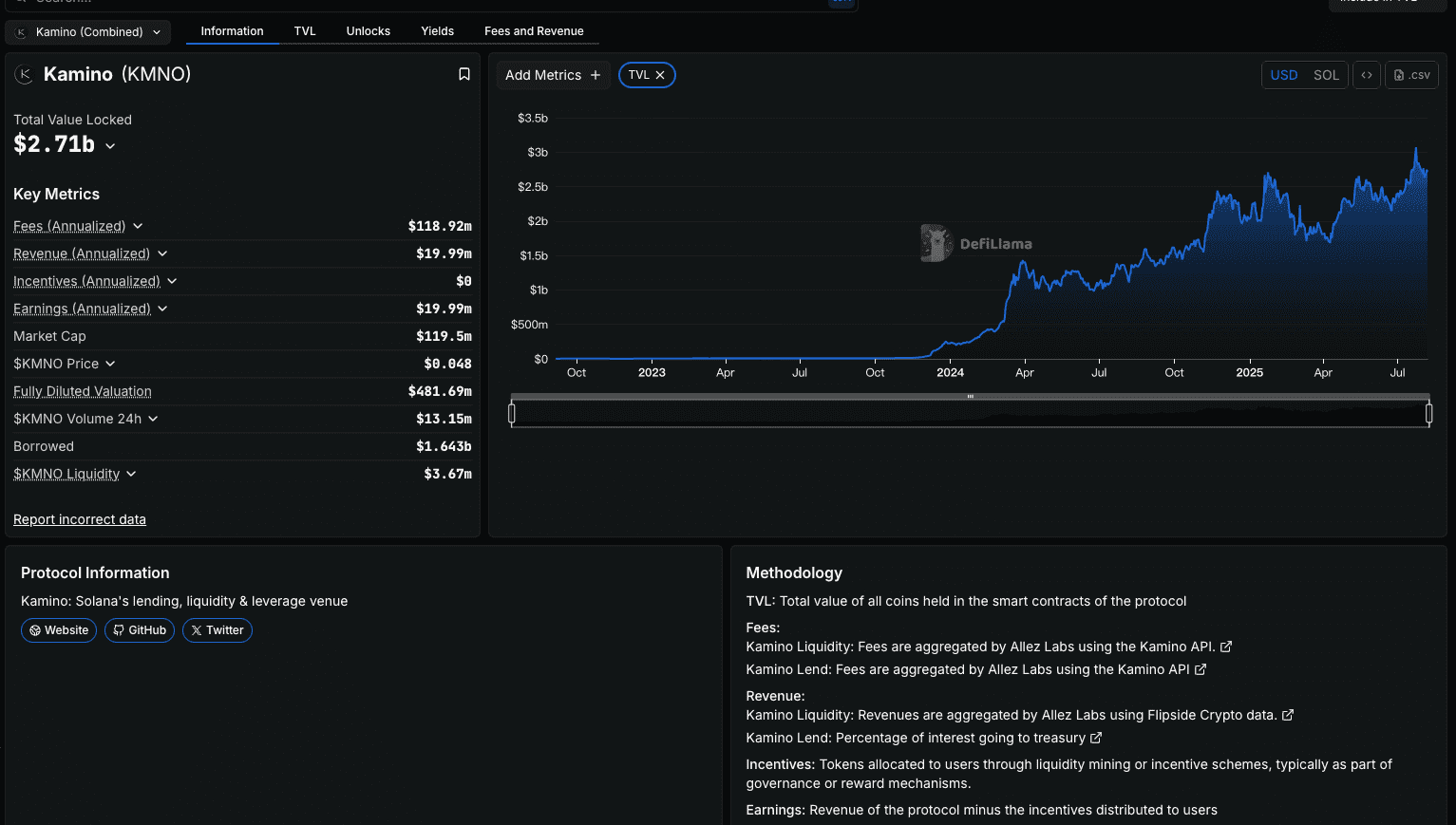Viewport: 1456px width, 825px height.
Task: Expand Incentives (Annualized) details
Action: point(172,281)
